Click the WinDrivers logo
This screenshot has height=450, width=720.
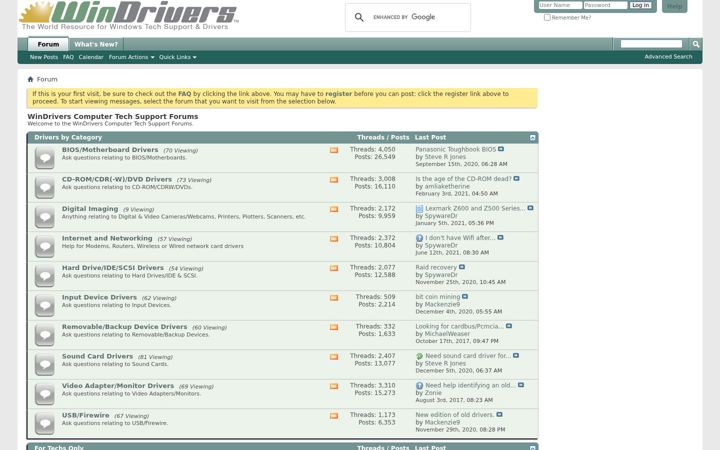click(129, 15)
